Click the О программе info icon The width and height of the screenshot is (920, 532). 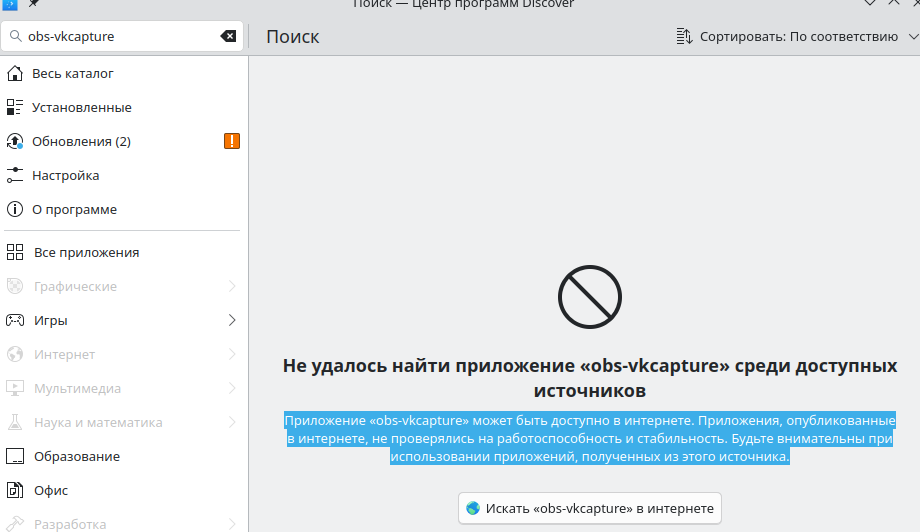click(x=15, y=209)
